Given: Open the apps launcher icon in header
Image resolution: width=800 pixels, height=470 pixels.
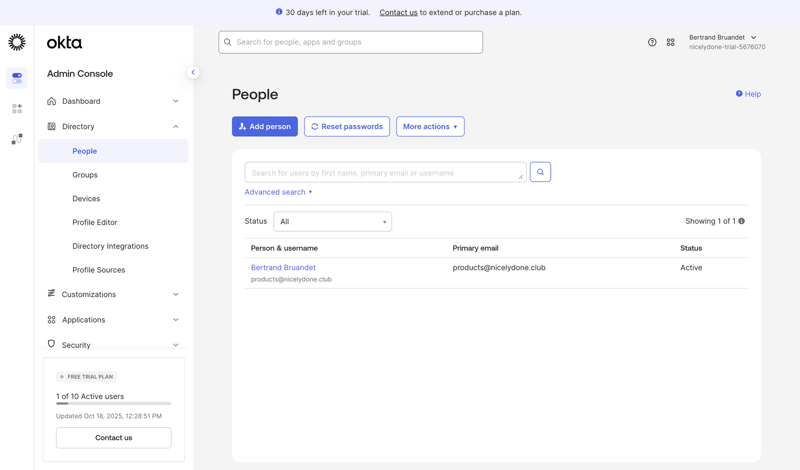Looking at the screenshot, I should 670,42.
